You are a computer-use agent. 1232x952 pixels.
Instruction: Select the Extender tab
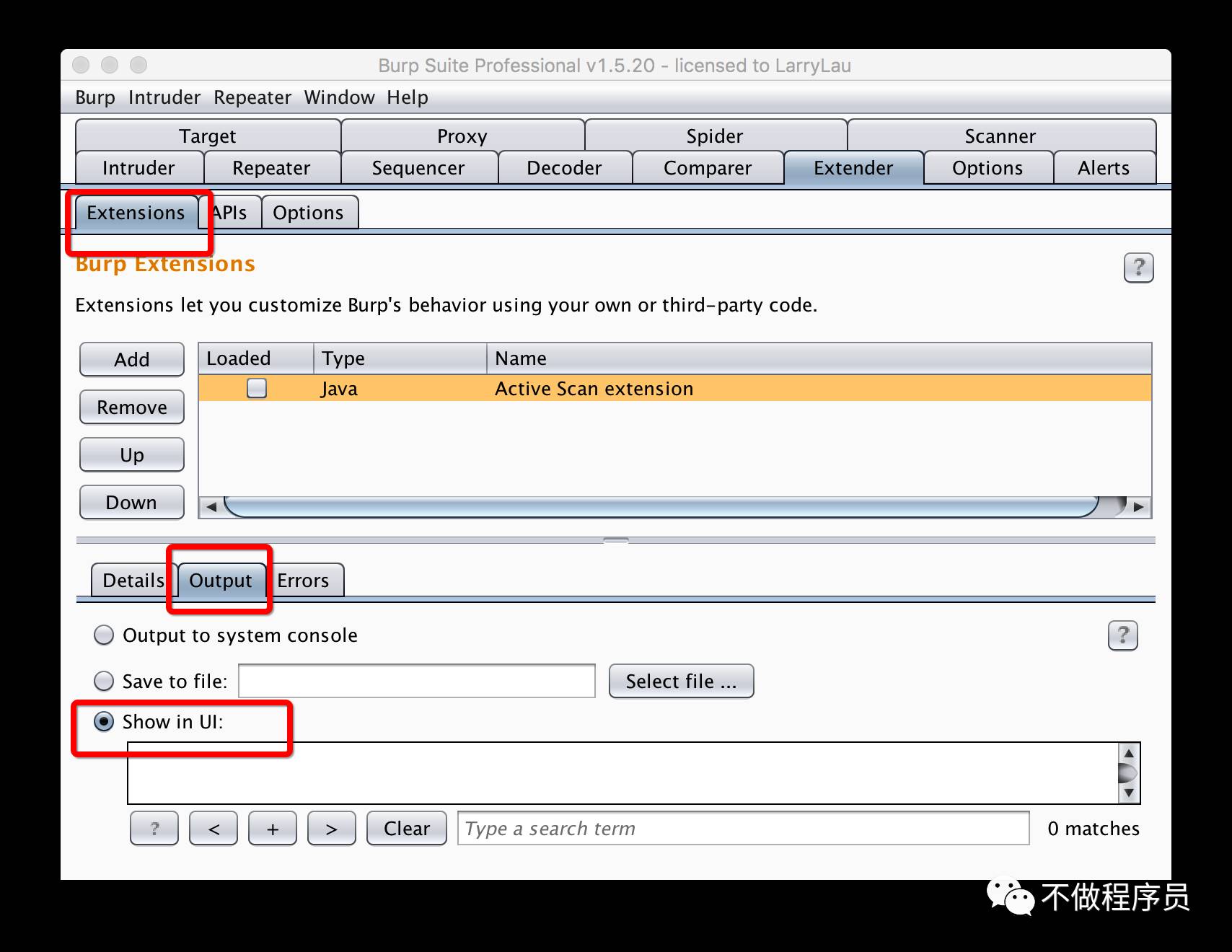tap(853, 168)
